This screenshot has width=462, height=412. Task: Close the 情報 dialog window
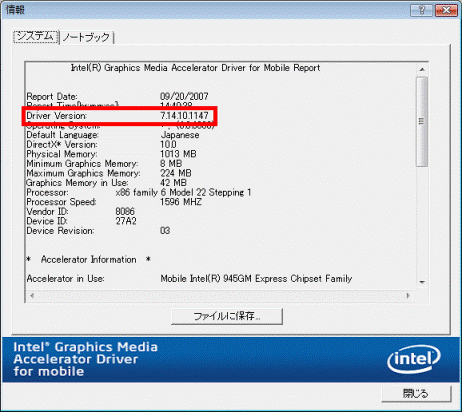(x=446, y=10)
